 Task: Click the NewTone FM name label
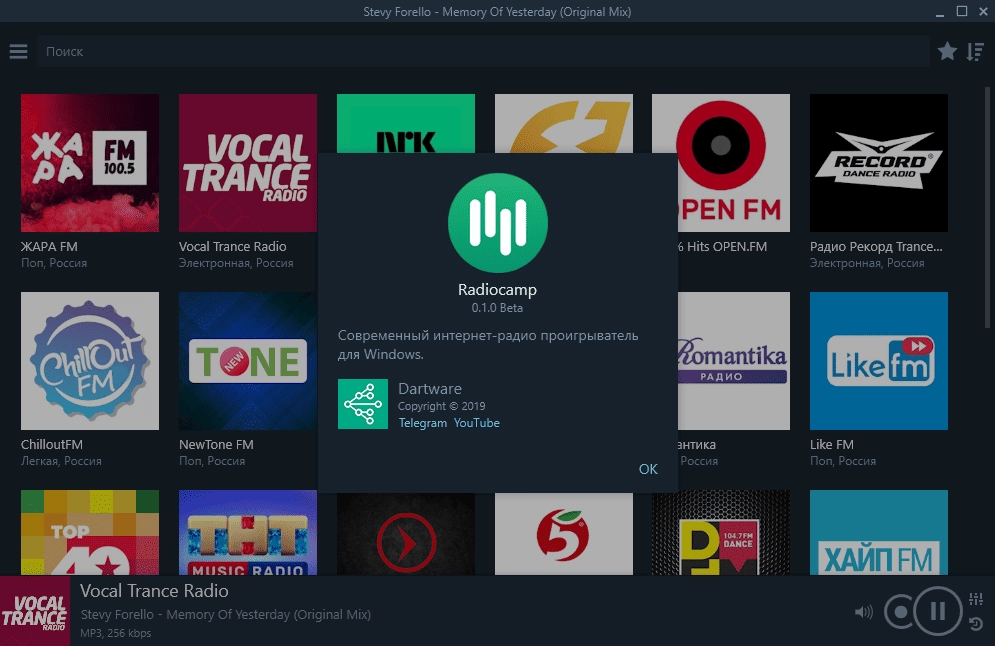click(x=216, y=444)
